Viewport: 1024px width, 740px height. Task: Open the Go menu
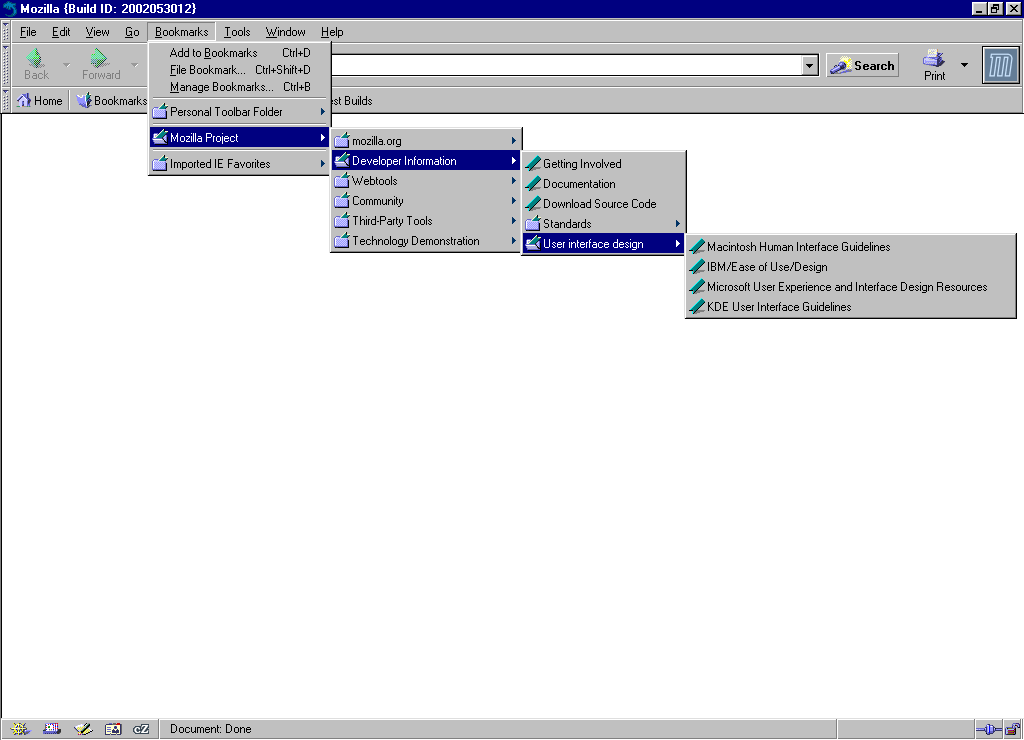132,31
